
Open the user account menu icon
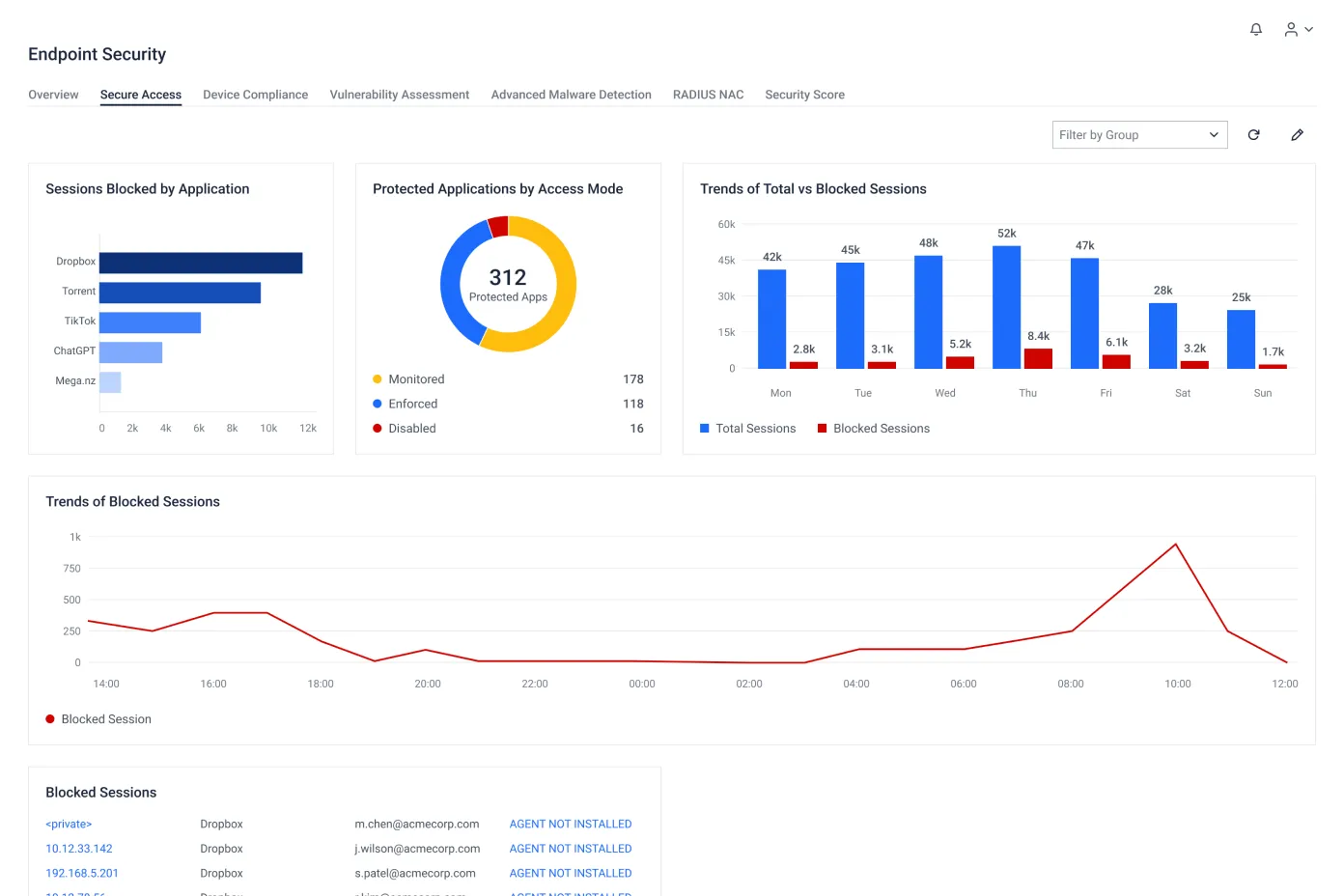click(1291, 30)
